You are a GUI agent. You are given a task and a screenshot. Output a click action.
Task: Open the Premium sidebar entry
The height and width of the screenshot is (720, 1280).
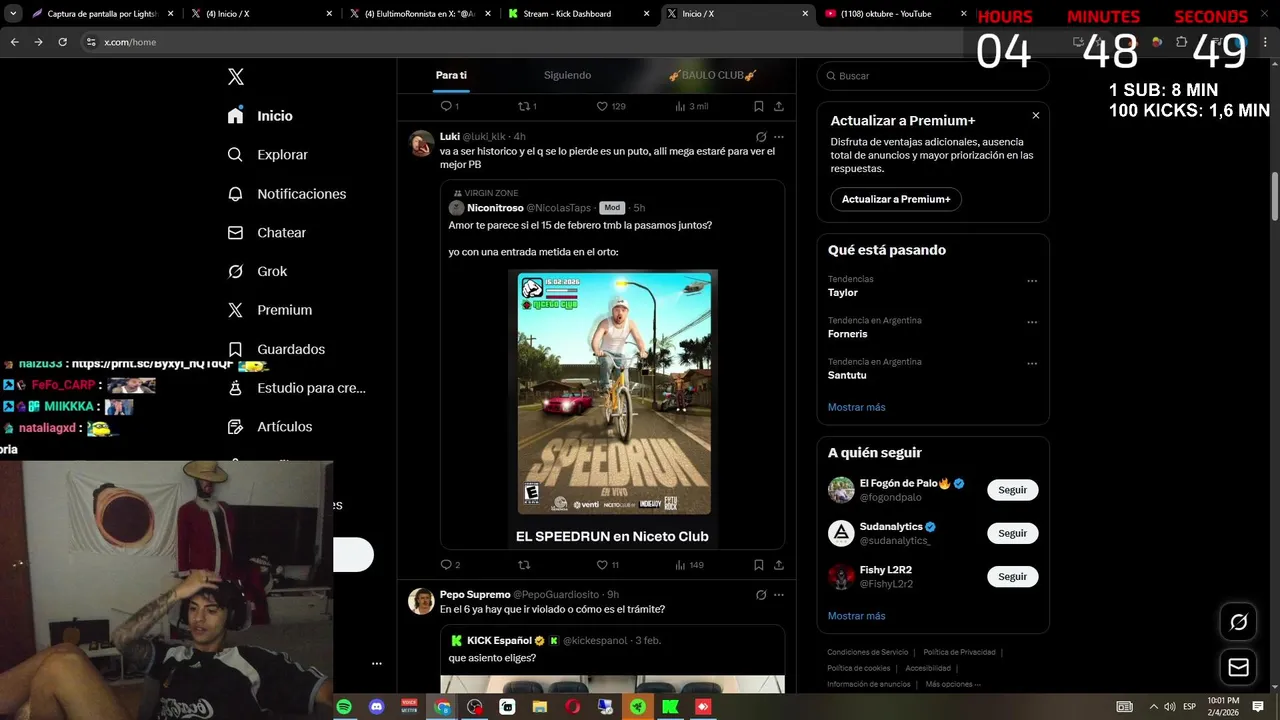coord(269,310)
